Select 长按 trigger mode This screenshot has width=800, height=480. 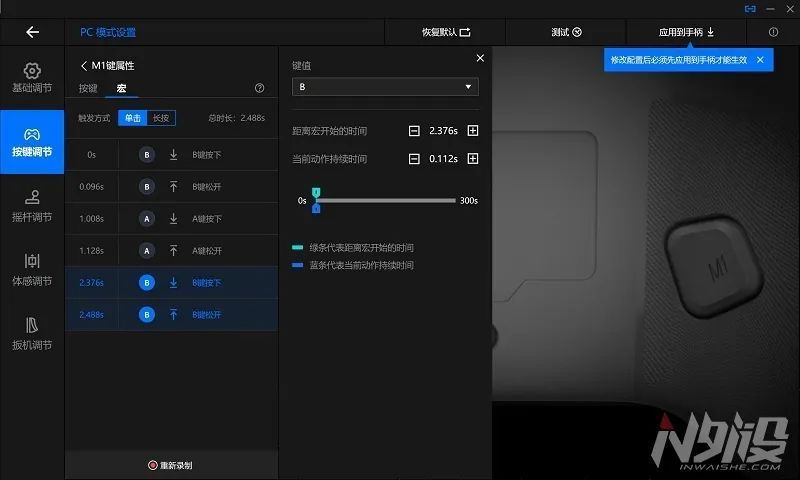point(161,118)
